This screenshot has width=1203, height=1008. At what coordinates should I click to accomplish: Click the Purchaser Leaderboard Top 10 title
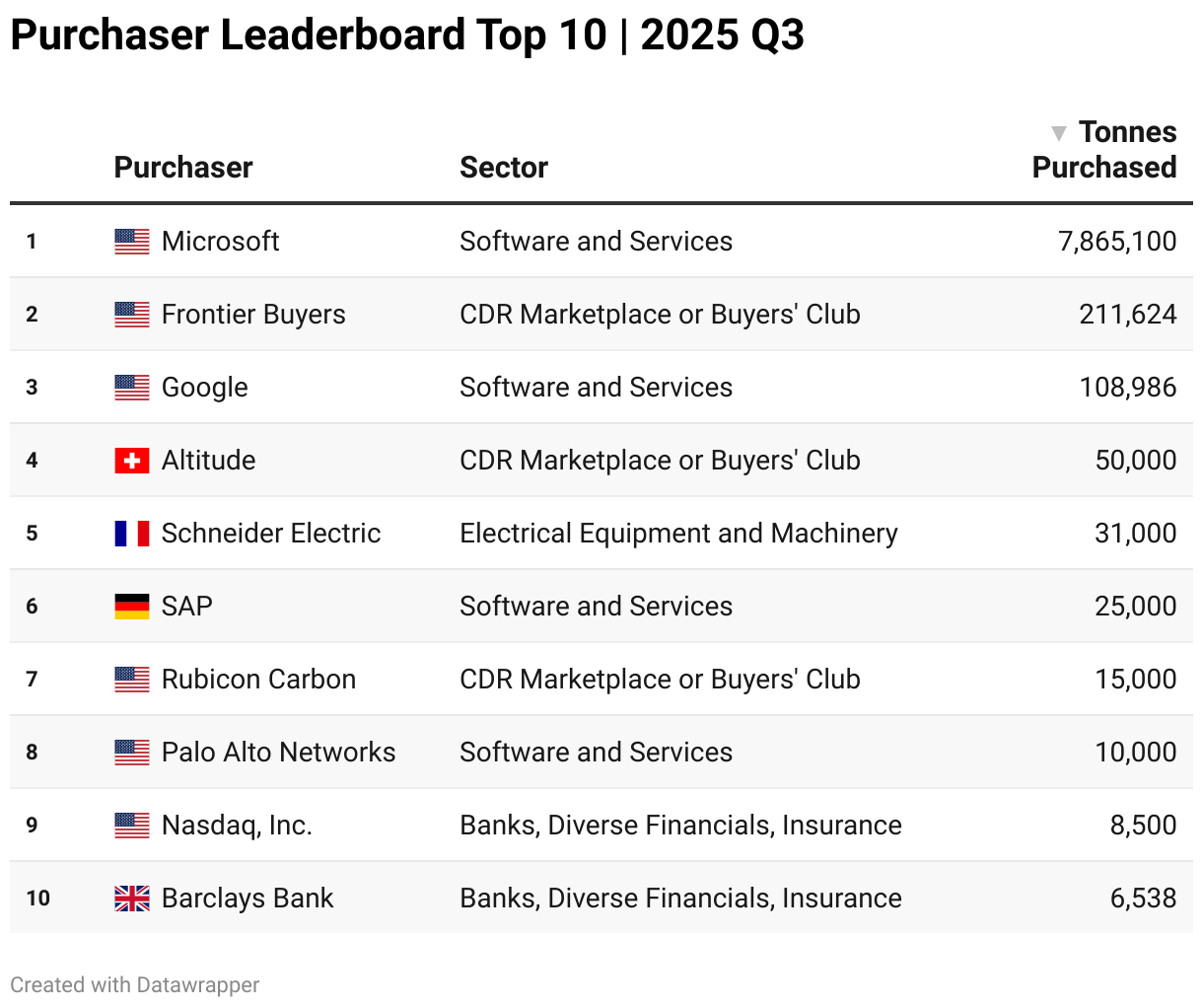coord(407,36)
